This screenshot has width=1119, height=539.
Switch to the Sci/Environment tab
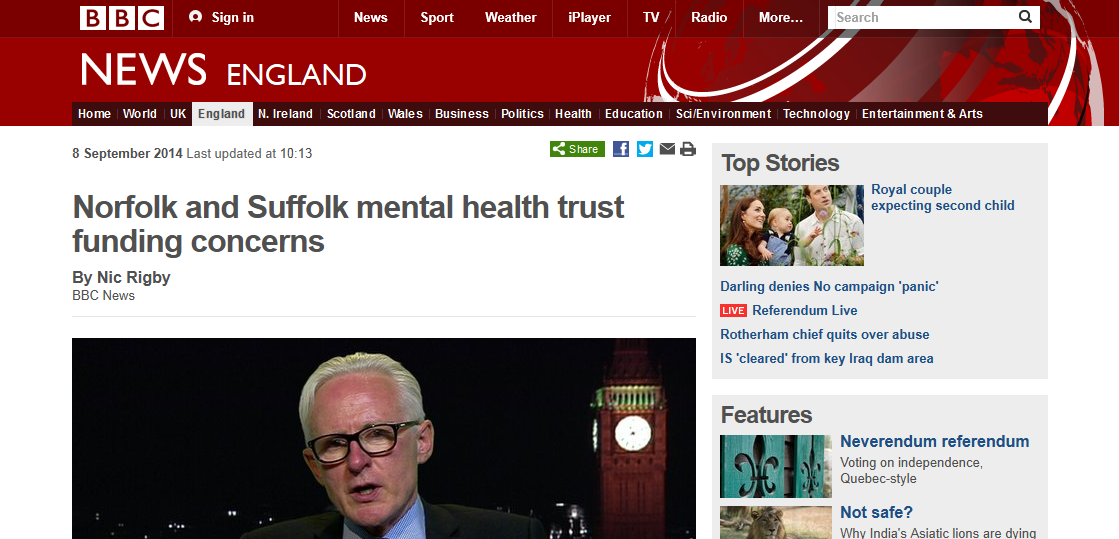(724, 114)
